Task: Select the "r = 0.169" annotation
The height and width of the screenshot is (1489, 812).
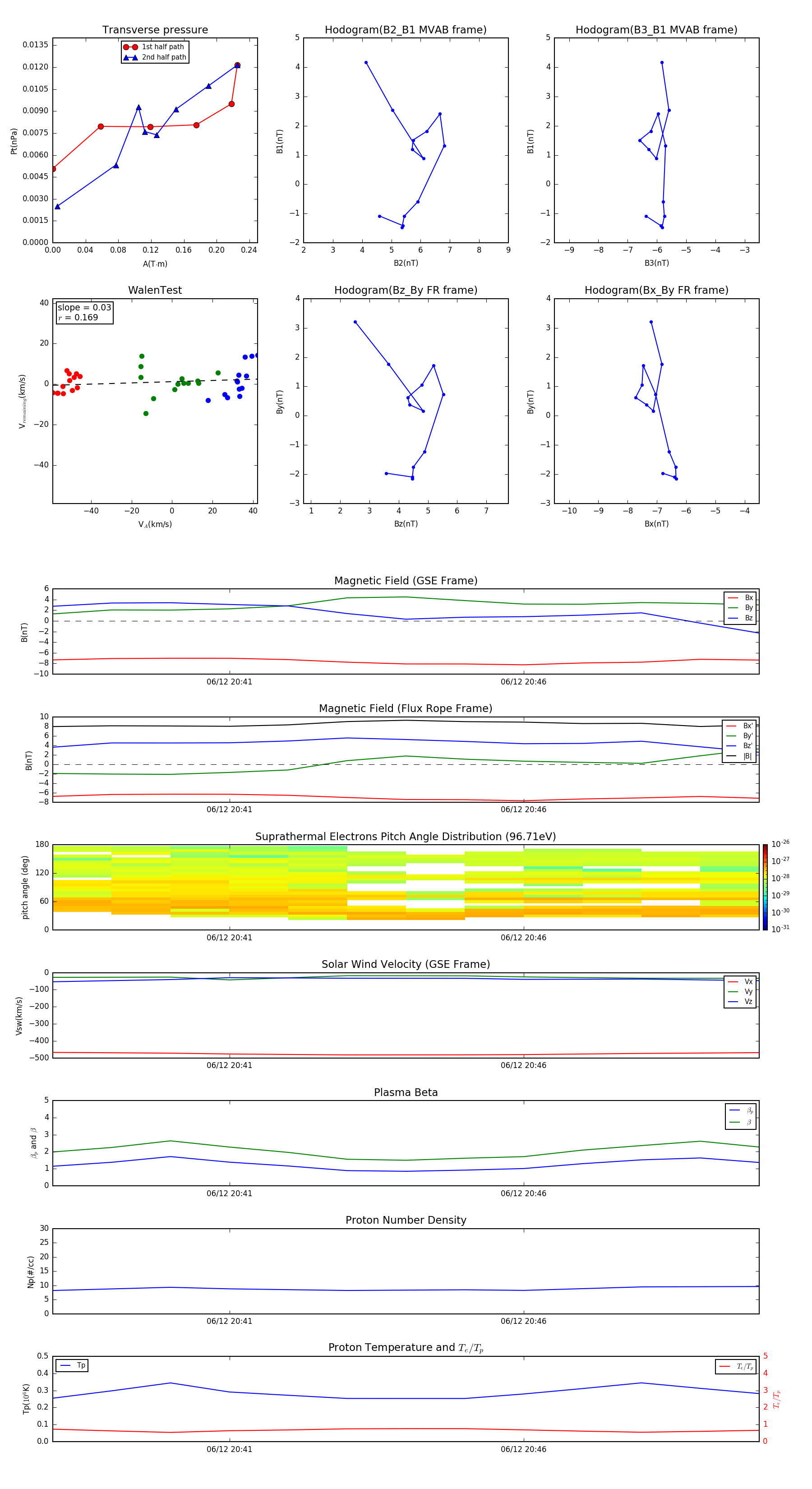Action: click(78, 317)
